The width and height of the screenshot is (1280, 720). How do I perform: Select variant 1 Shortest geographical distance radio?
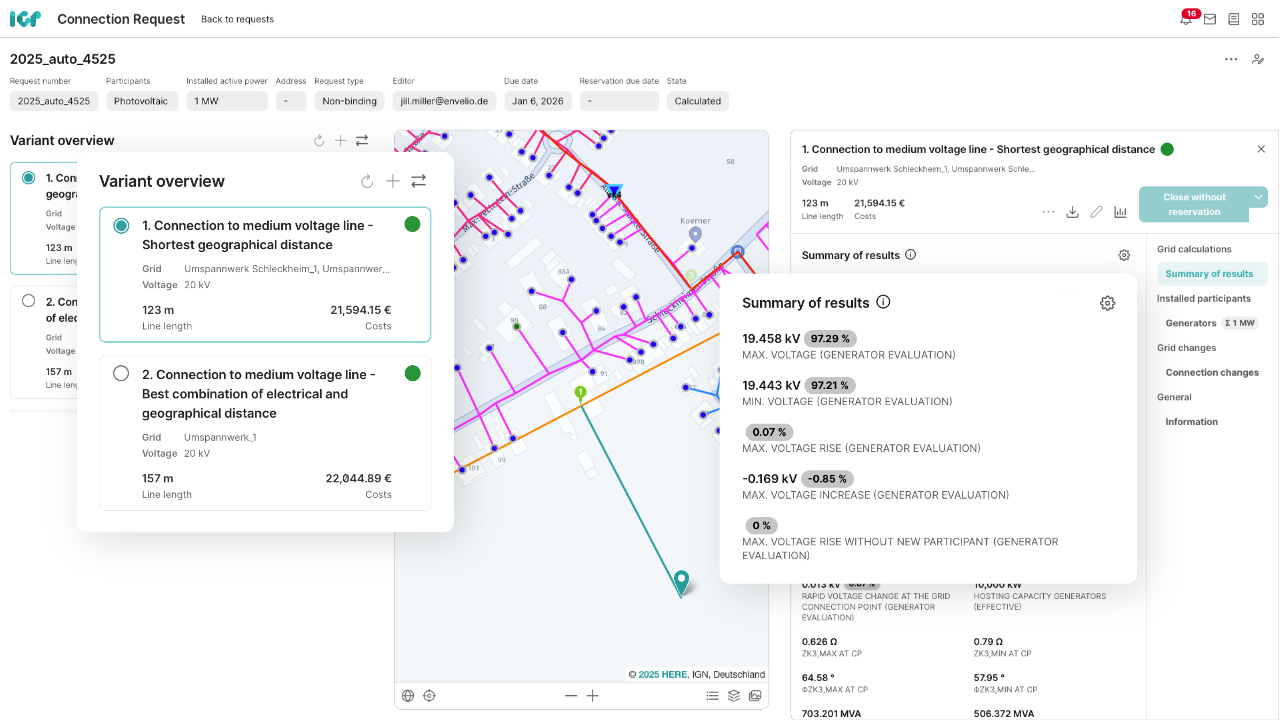pos(121,226)
